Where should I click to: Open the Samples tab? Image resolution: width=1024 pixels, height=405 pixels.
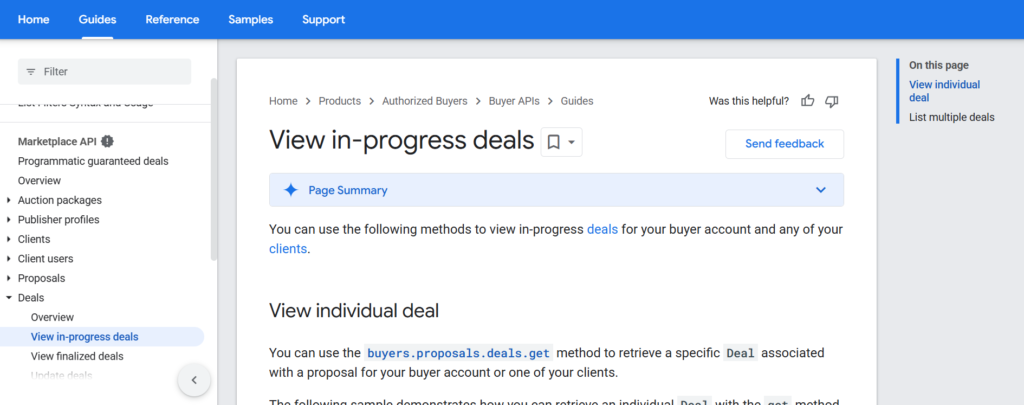(x=250, y=19)
